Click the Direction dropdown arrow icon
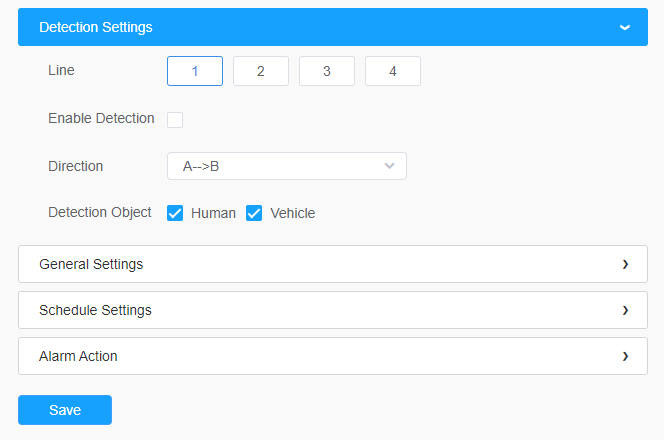This screenshot has width=664, height=440. point(390,166)
